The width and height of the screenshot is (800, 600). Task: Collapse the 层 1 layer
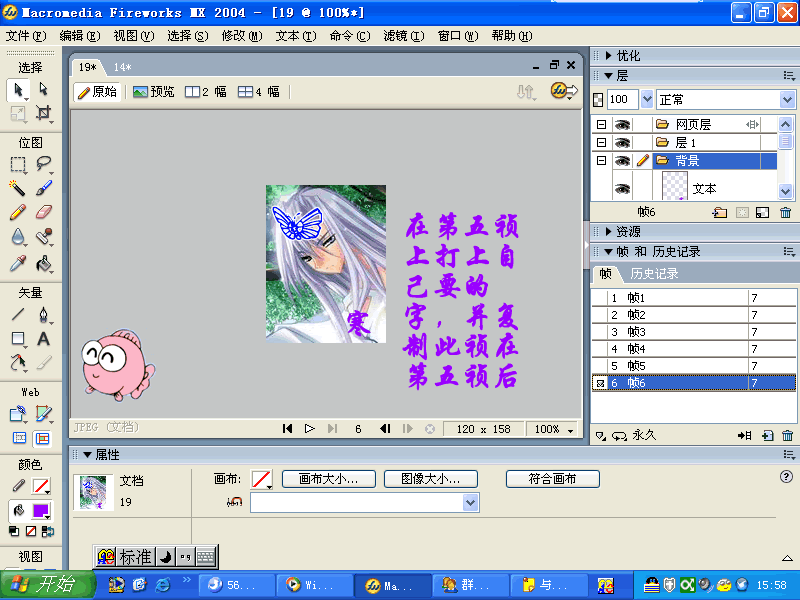tap(602, 142)
